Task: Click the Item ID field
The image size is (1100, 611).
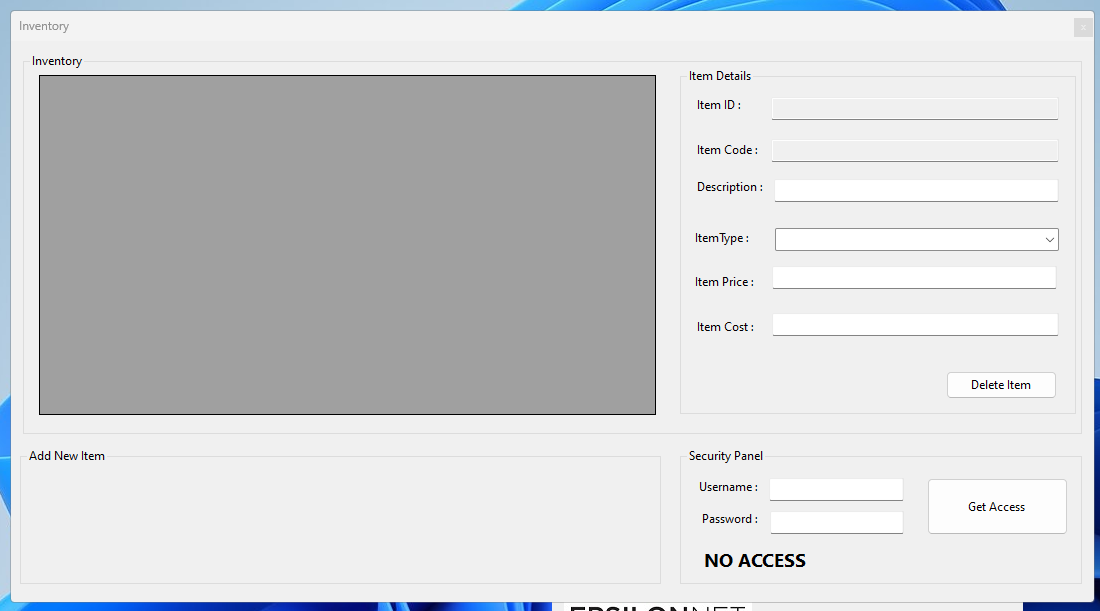Action: 915,109
